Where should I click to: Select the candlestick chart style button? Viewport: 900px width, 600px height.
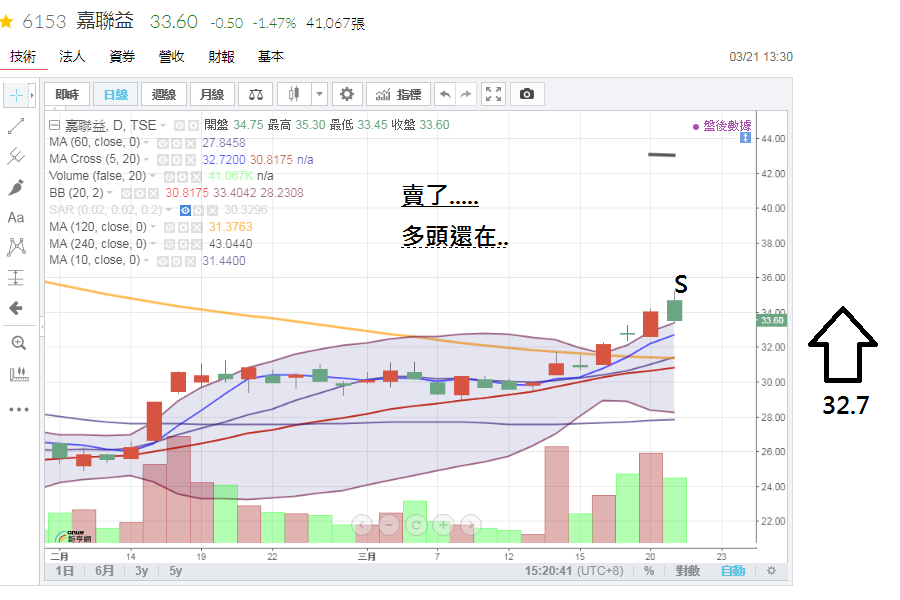[x=294, y=95]
